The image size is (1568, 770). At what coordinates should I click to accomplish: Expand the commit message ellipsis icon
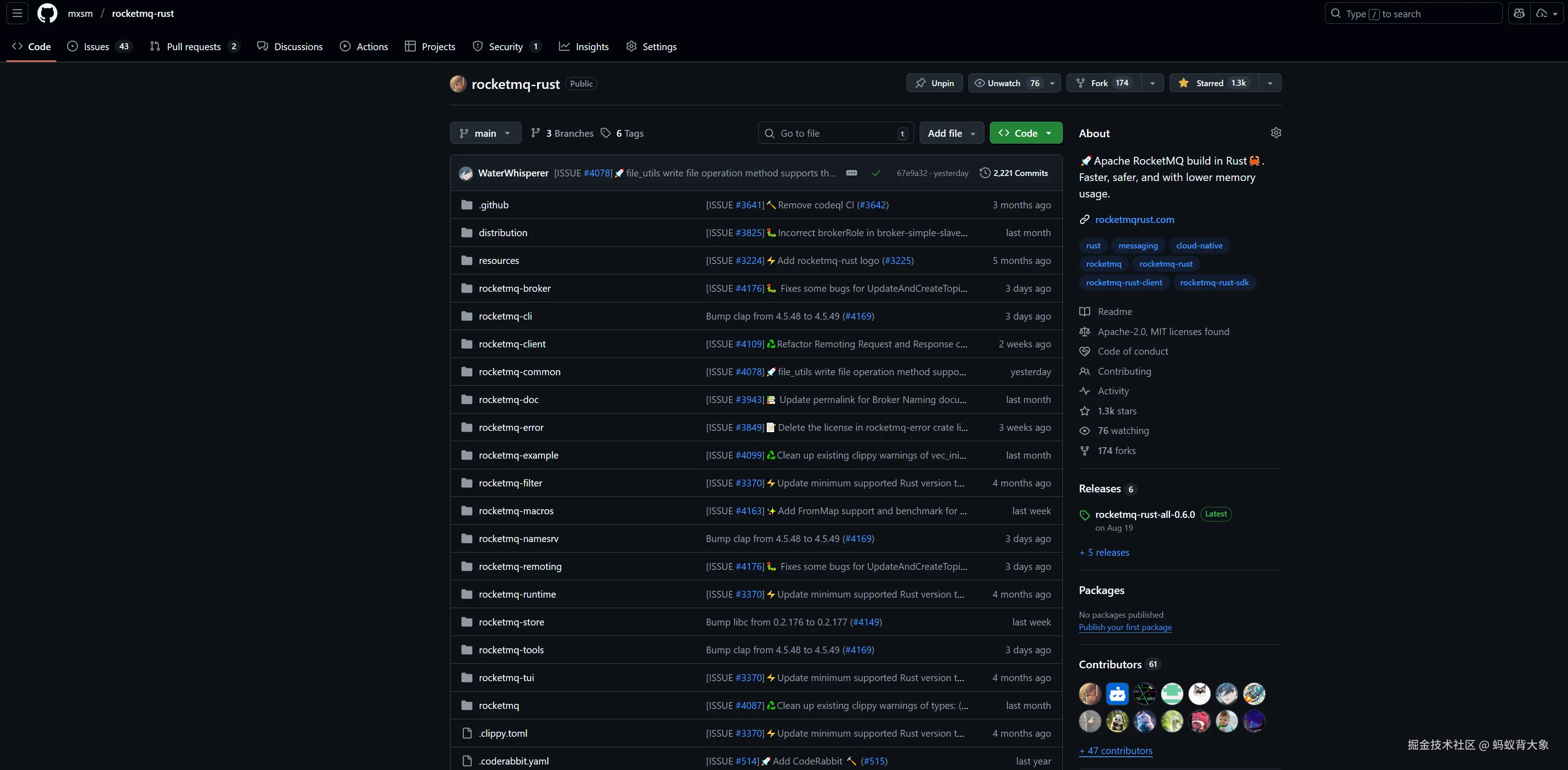(852, 173)
